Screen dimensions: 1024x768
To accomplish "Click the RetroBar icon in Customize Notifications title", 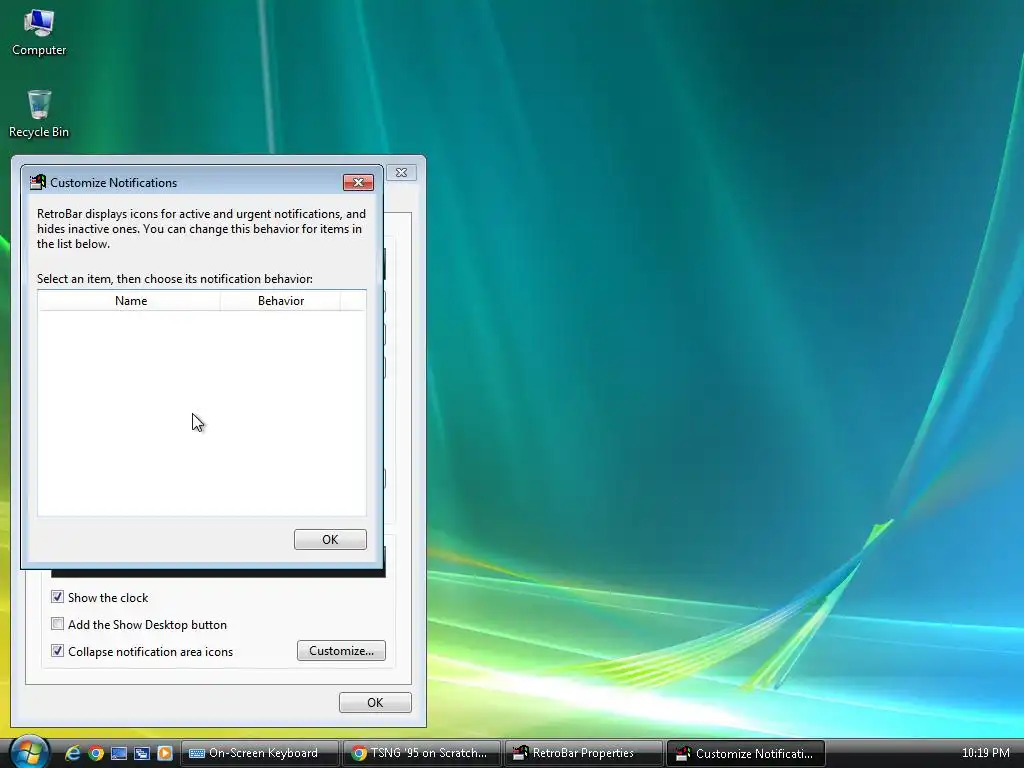I will pos(38,182).
